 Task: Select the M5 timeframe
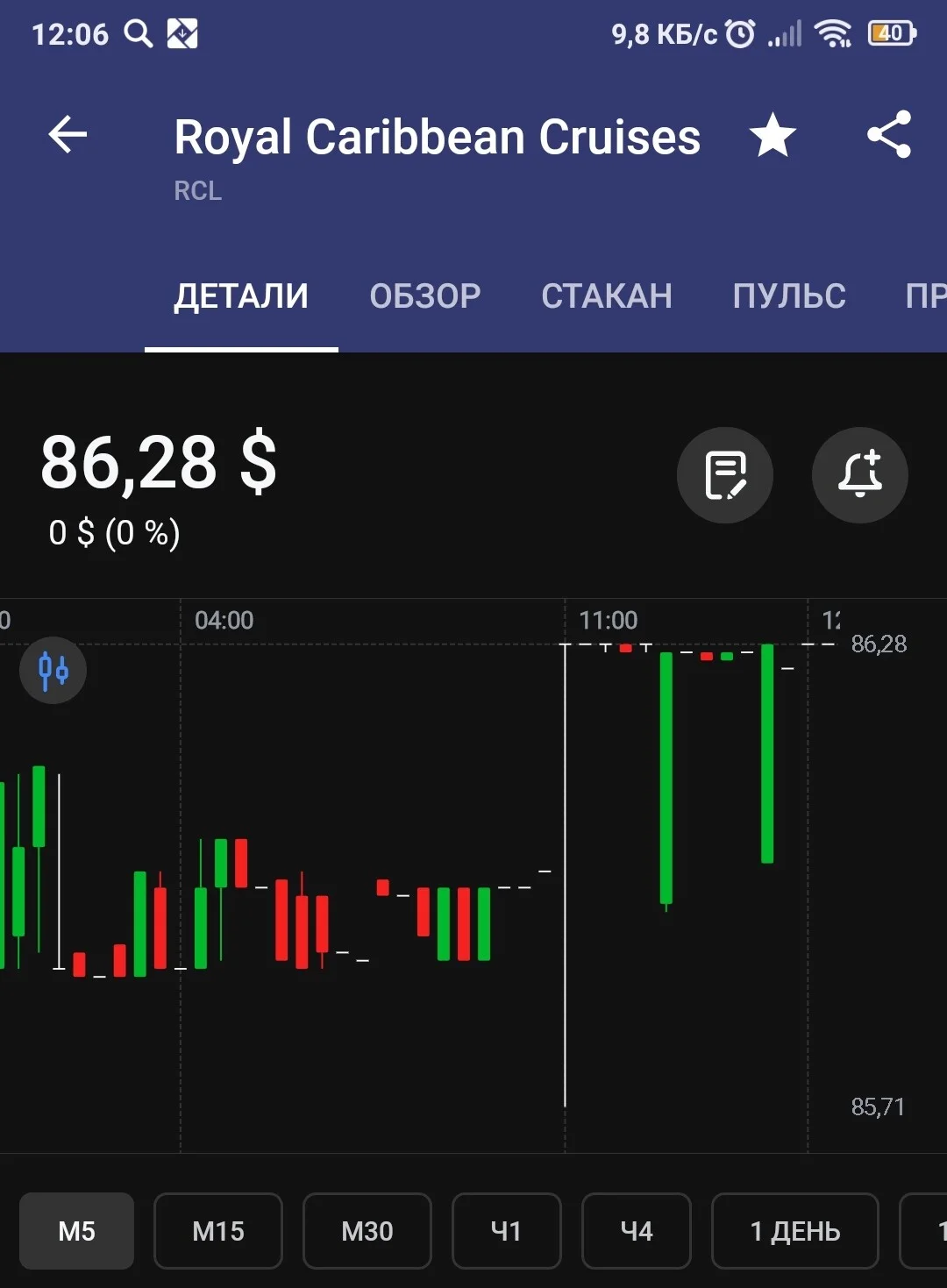pyautogui.click(x=77, y=1231)
